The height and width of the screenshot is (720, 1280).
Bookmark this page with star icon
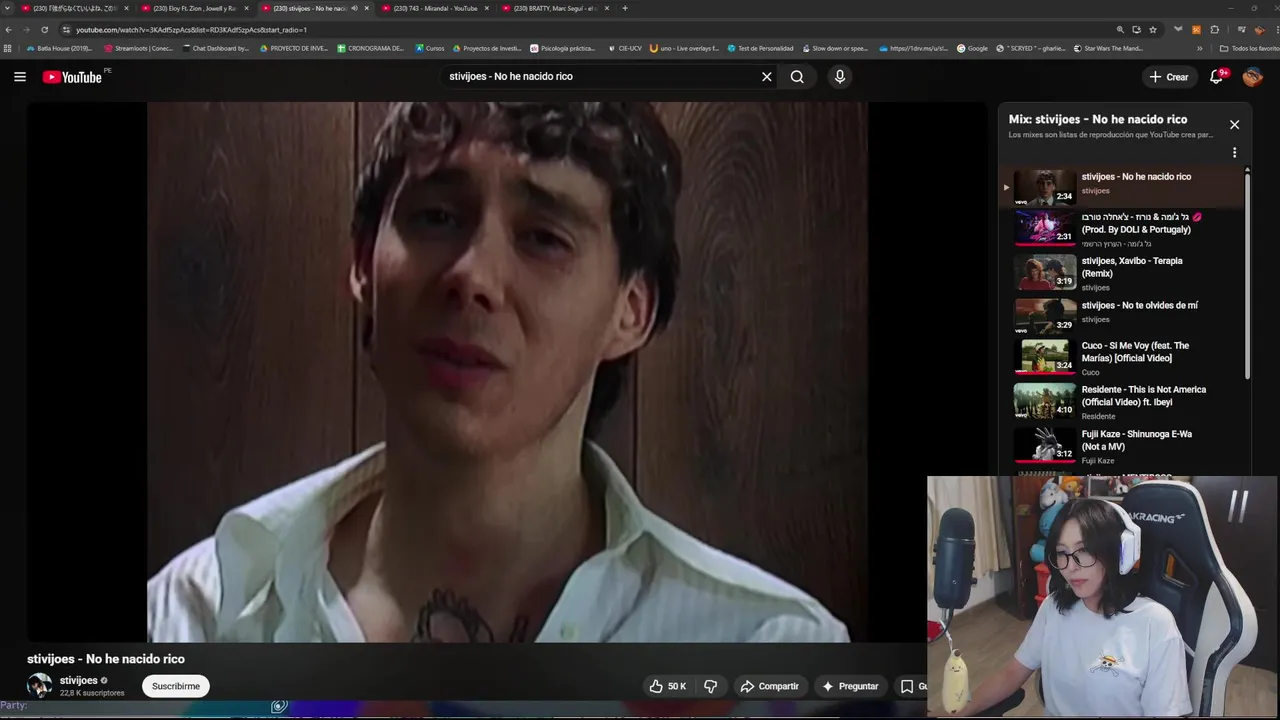click(1153, 30)
